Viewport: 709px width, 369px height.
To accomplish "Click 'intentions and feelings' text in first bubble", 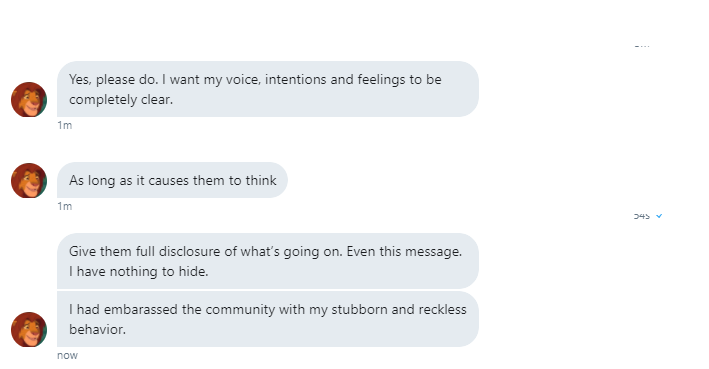I will pyautogui.click(x=335, y=80).
